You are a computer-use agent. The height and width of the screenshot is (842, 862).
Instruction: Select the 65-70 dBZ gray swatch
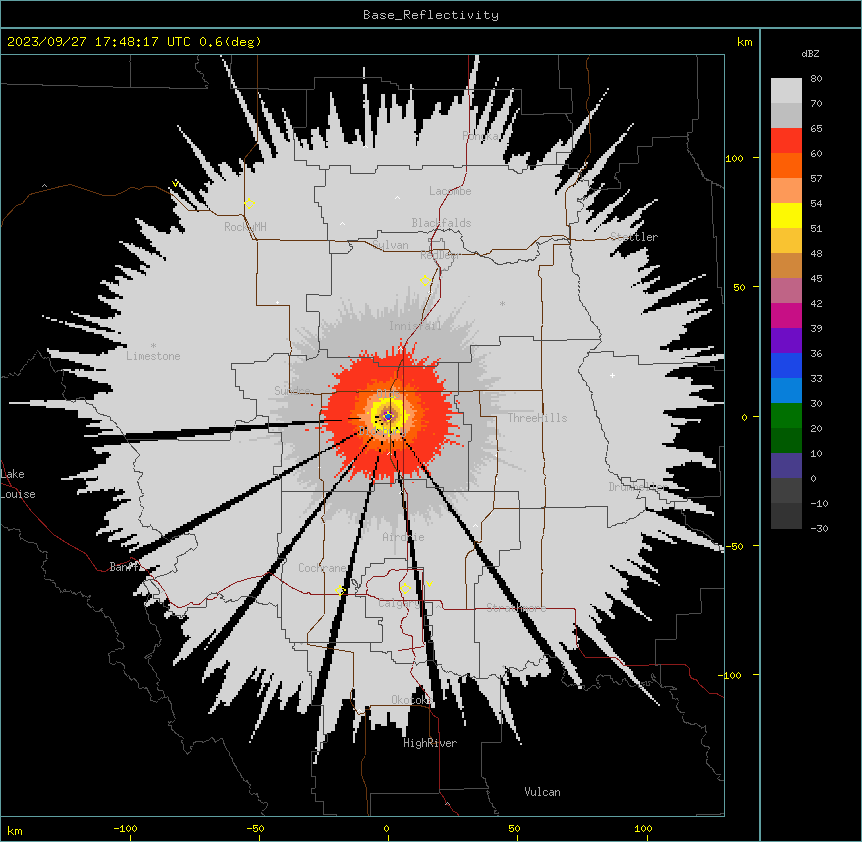click(x=786, y=115)
